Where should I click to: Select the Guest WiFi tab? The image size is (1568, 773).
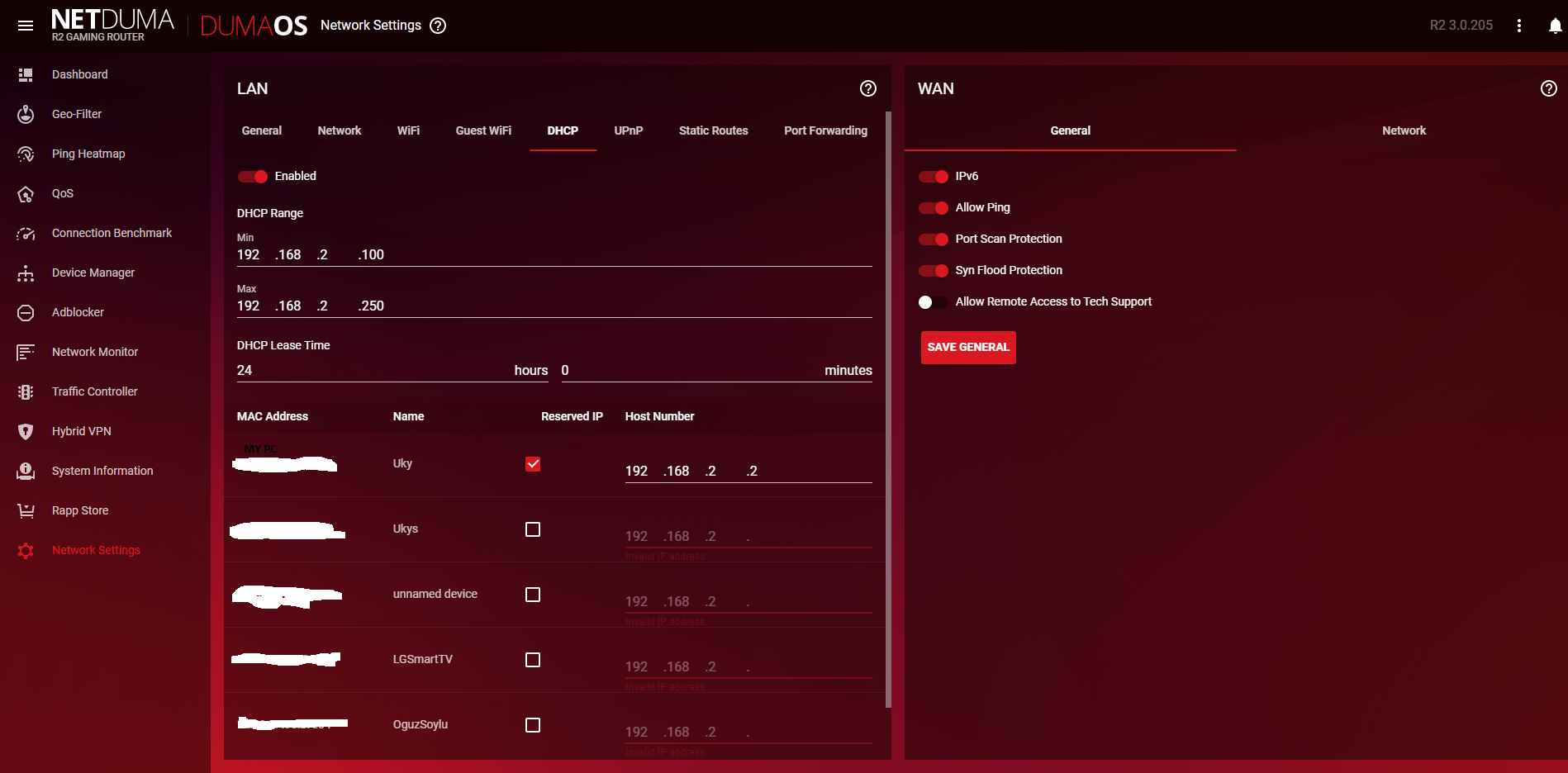click(x=483, y=130)
